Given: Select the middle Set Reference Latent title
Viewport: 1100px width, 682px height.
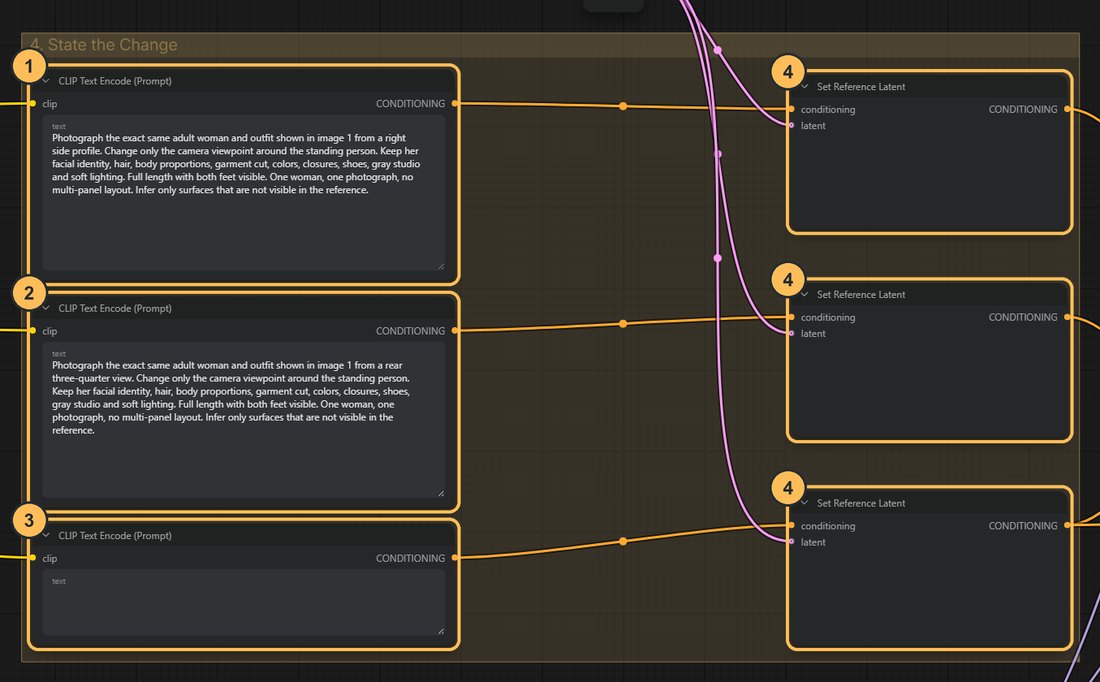Looking at the screenshot, I should pos(861,295).
